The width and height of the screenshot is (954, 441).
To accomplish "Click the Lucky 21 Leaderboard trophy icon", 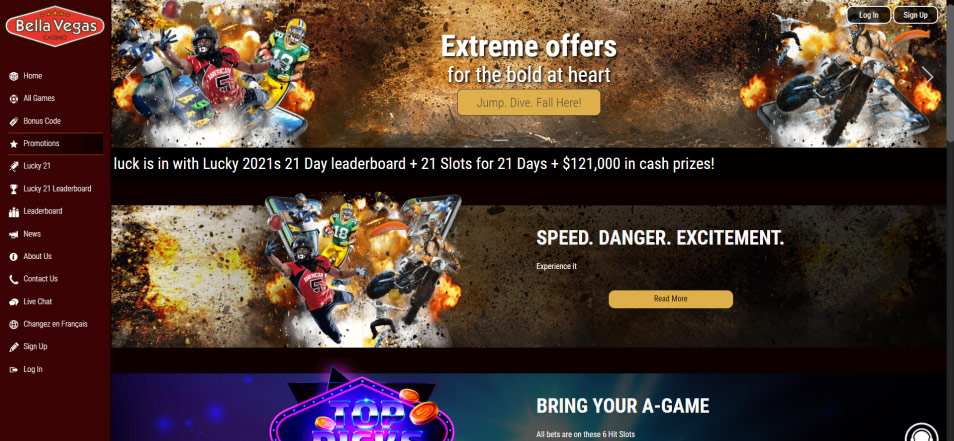I will click(x=13, y=189).
